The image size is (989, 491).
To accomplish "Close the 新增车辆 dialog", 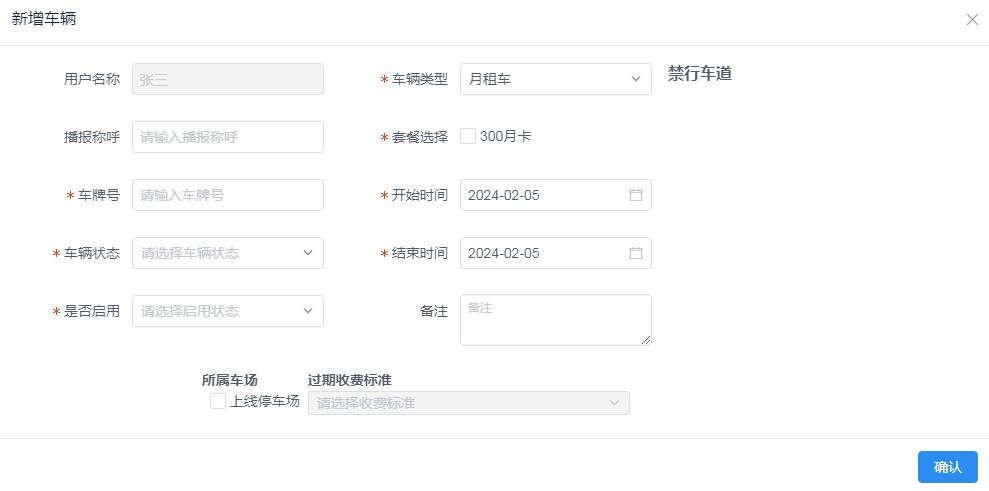I will tap(972, 20).
